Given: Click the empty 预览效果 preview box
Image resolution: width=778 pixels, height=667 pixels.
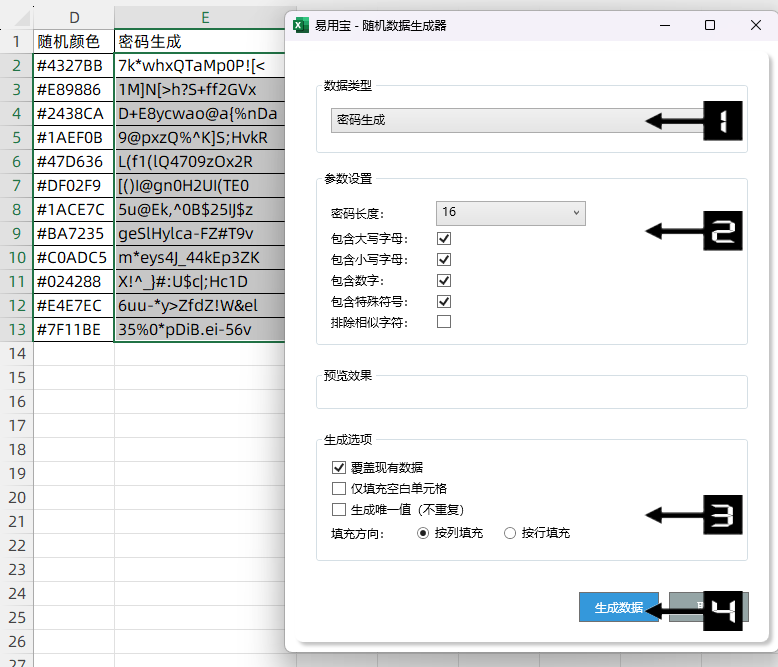Looking at the screenshot, I should tap(531, 396).
